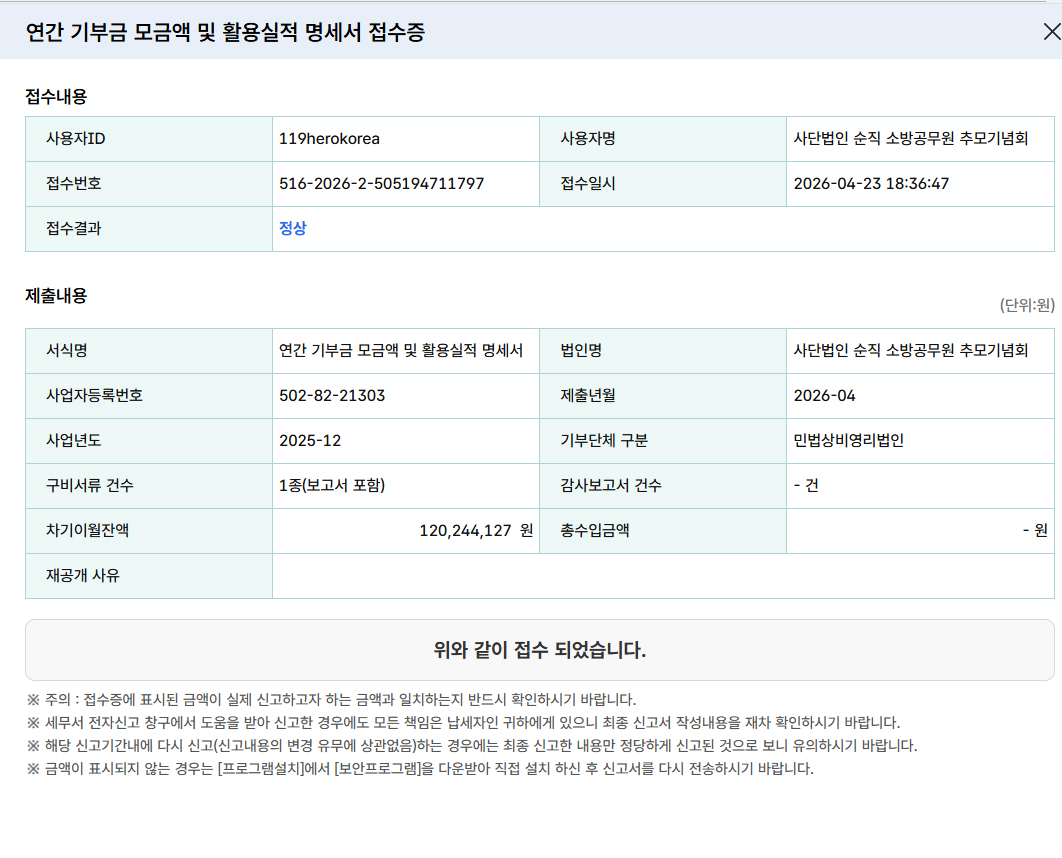Click the 민법상비영리법인 classification value
This screenshot has height=858, width=1062.
click(x=848, y=440)
